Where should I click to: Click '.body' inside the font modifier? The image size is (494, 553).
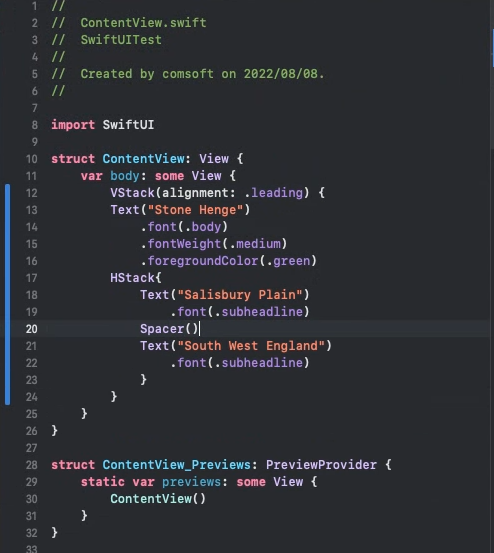[x=203, y=227]
